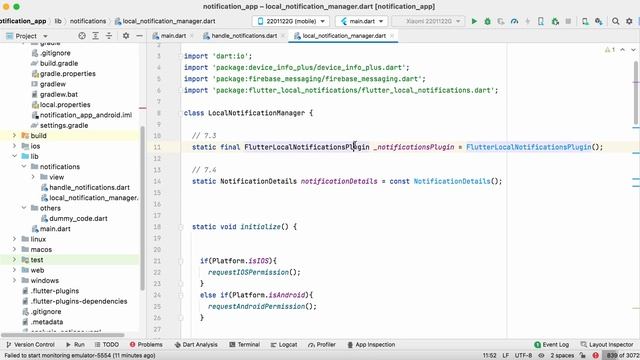Image resolution: width=640 pixels, height=360 pixels.
Task: Open the Logcat tool window
Action: point(284,345)
